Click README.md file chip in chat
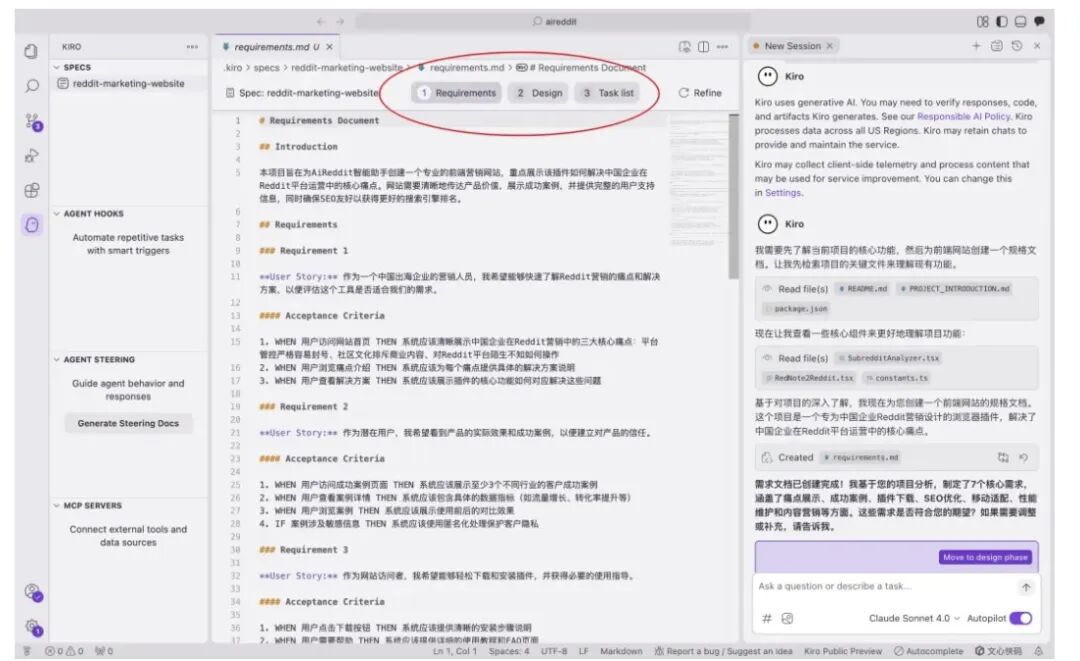Screen dimensions: 1080x661 coord(863,289)
